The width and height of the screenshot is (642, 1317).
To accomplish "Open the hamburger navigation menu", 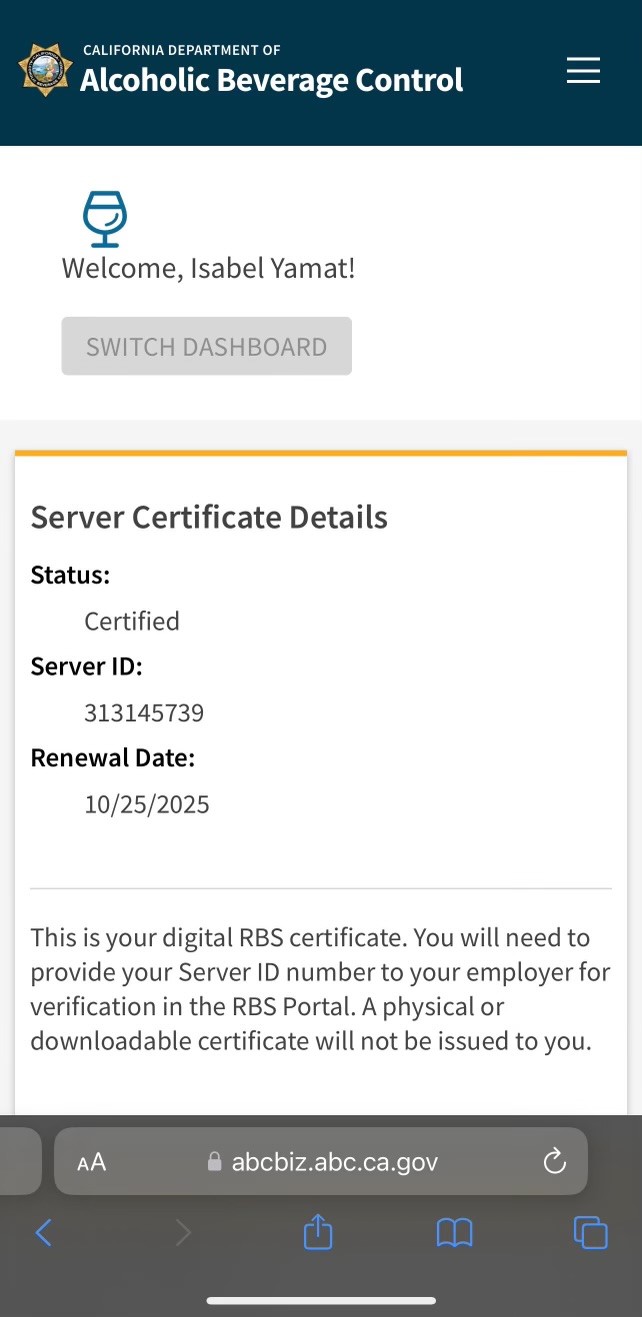I will tap(583, 71).
